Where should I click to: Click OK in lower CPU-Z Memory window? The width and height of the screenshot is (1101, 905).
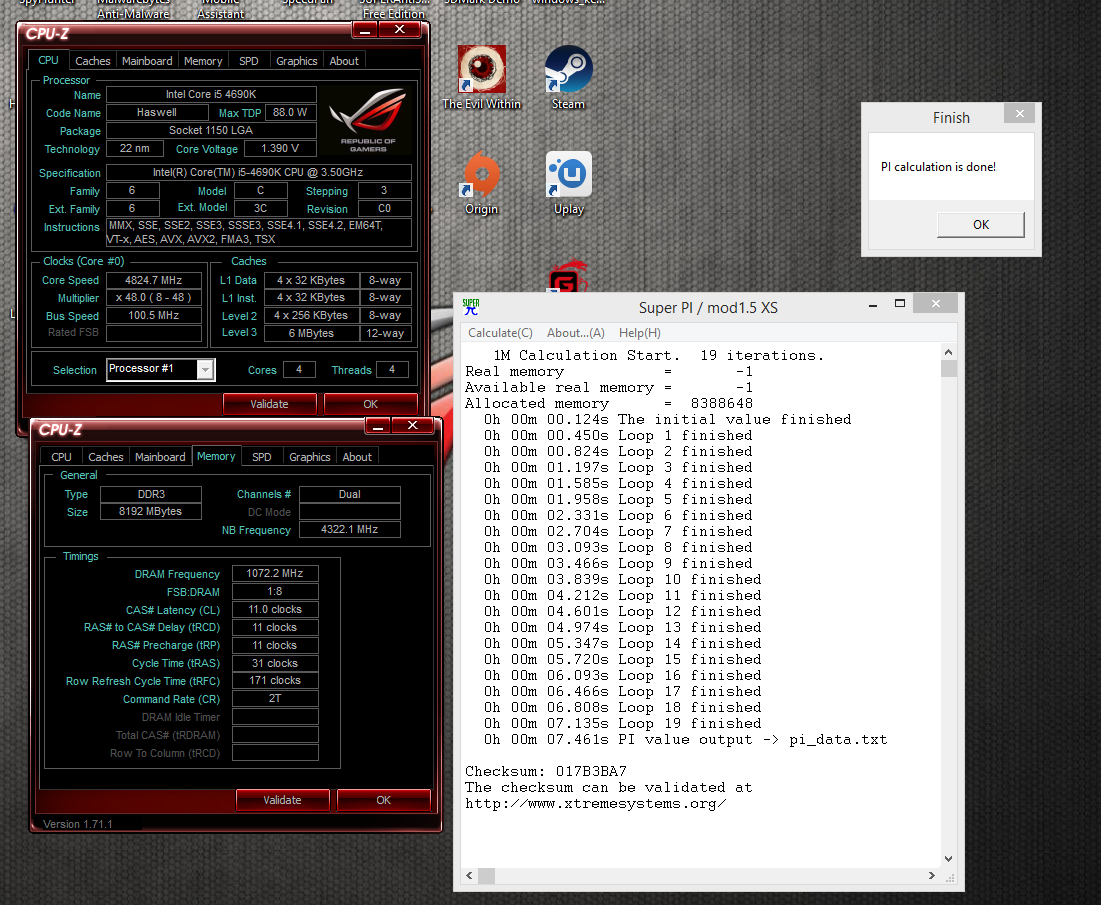click(x=383, y=800)
